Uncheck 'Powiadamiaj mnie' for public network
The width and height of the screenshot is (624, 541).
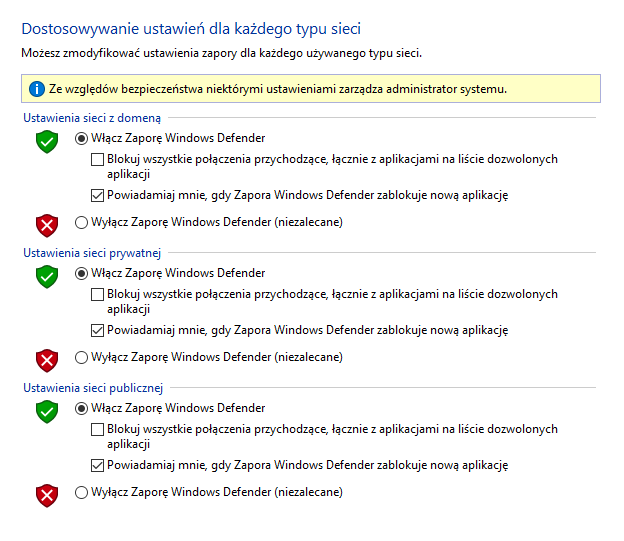pyautogui.click(x=97, y=465)
